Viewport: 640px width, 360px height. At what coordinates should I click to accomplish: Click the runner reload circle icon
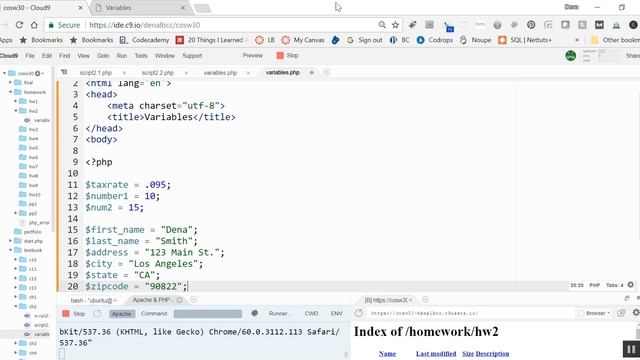[97, 313]
